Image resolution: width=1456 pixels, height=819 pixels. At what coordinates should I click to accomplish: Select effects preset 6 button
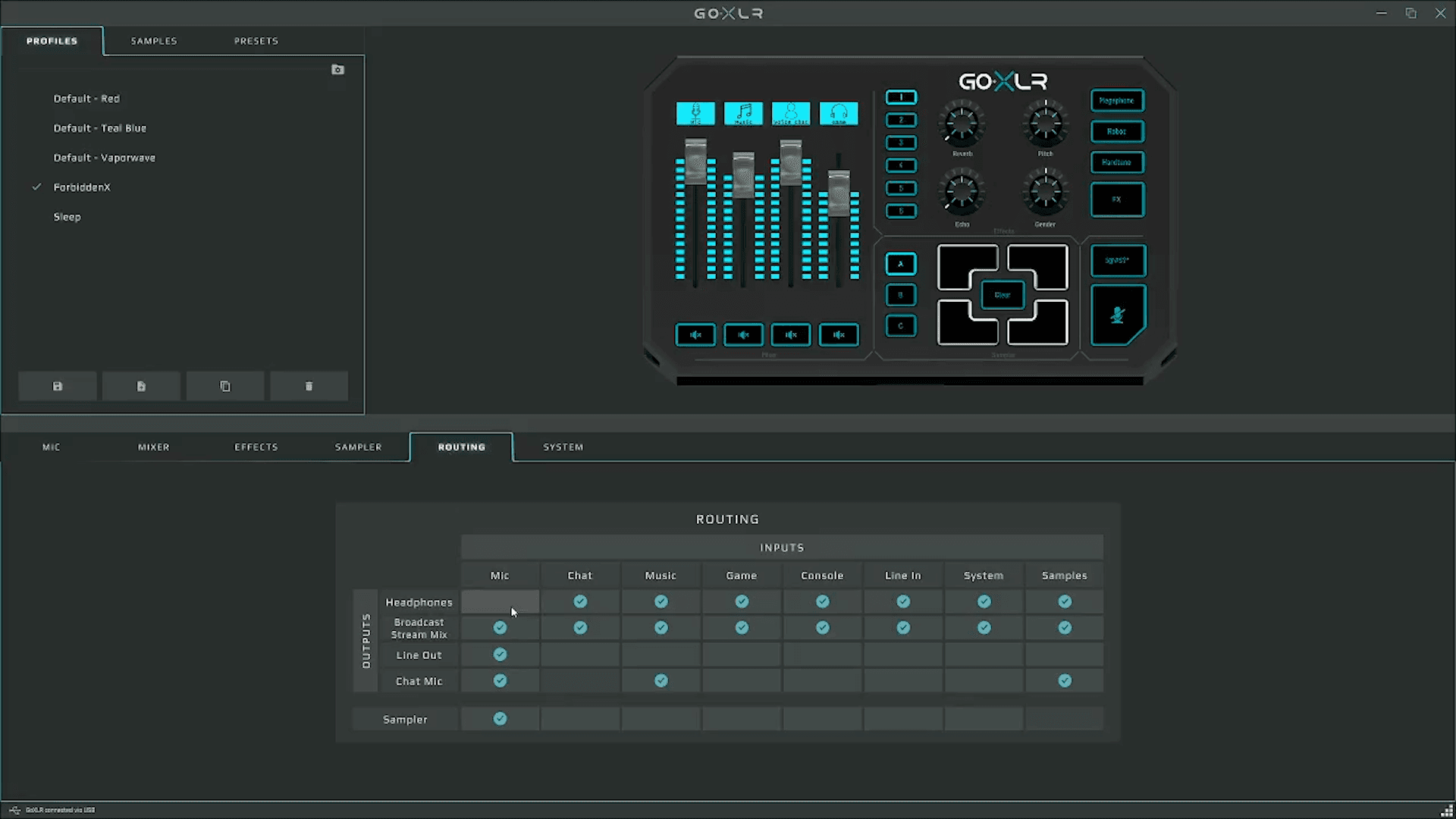(901, 211)
